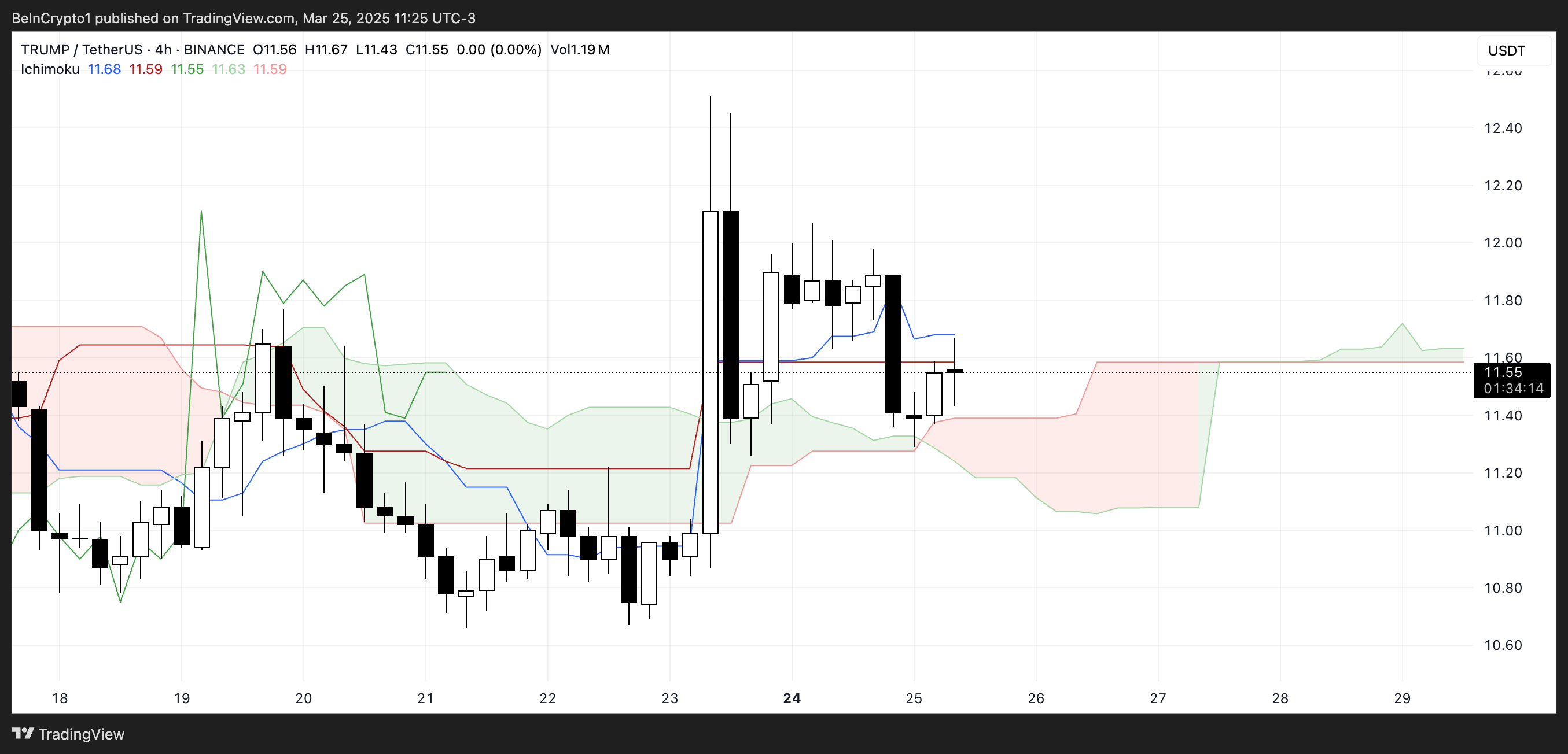Click the Vol 1.19M volume readout
Screen dimensions: 1568x754
pos(580,49)
